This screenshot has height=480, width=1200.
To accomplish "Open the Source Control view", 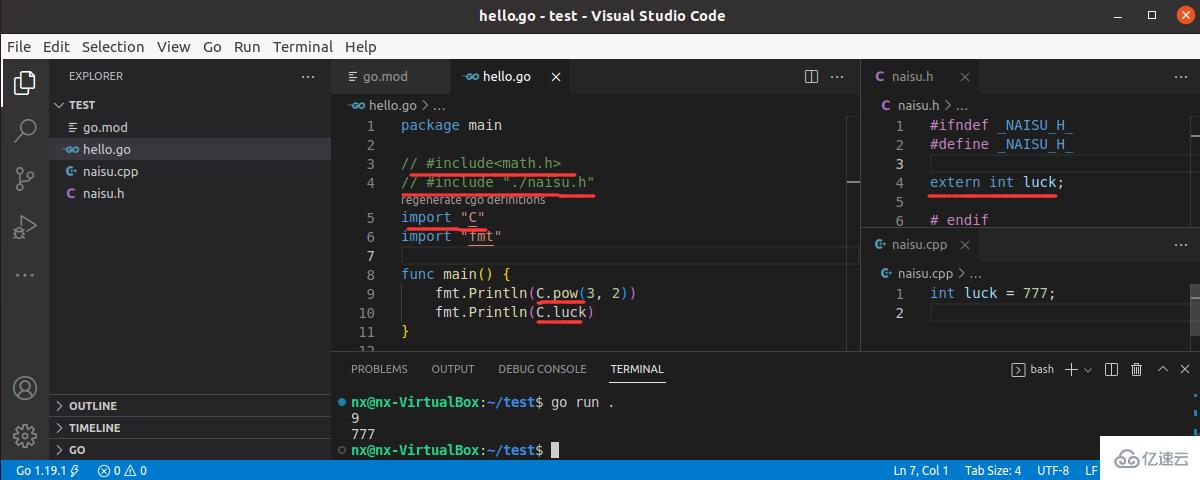I will (x=25, y=179).
